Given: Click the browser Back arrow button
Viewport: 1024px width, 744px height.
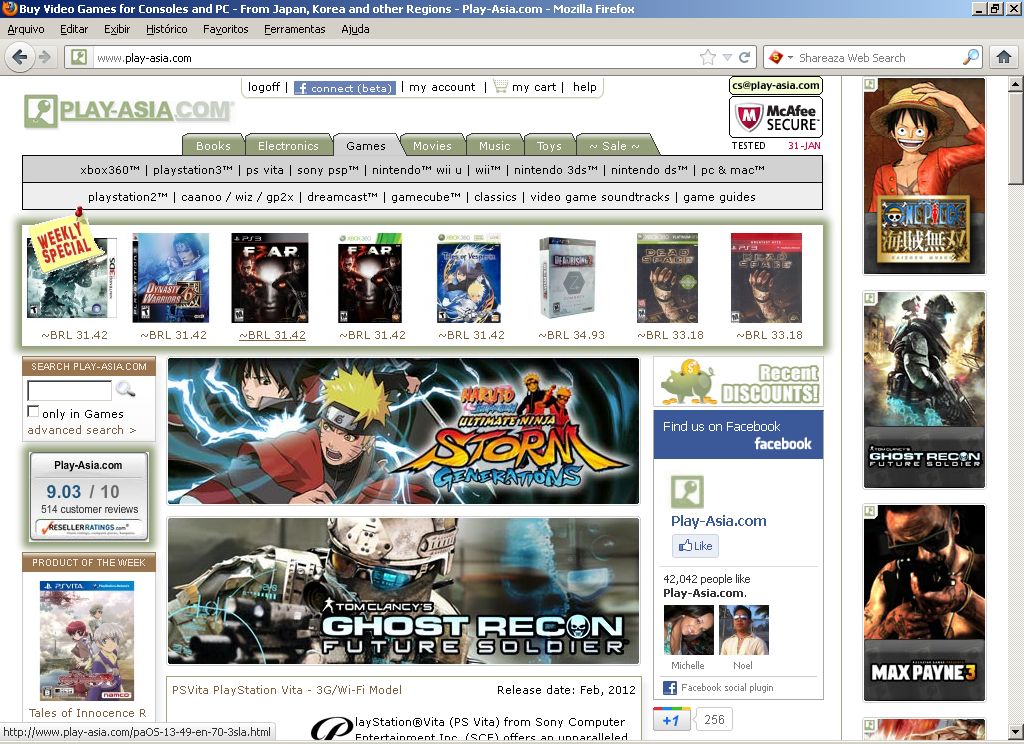Looking at the screenshot, I should point(19,57).
